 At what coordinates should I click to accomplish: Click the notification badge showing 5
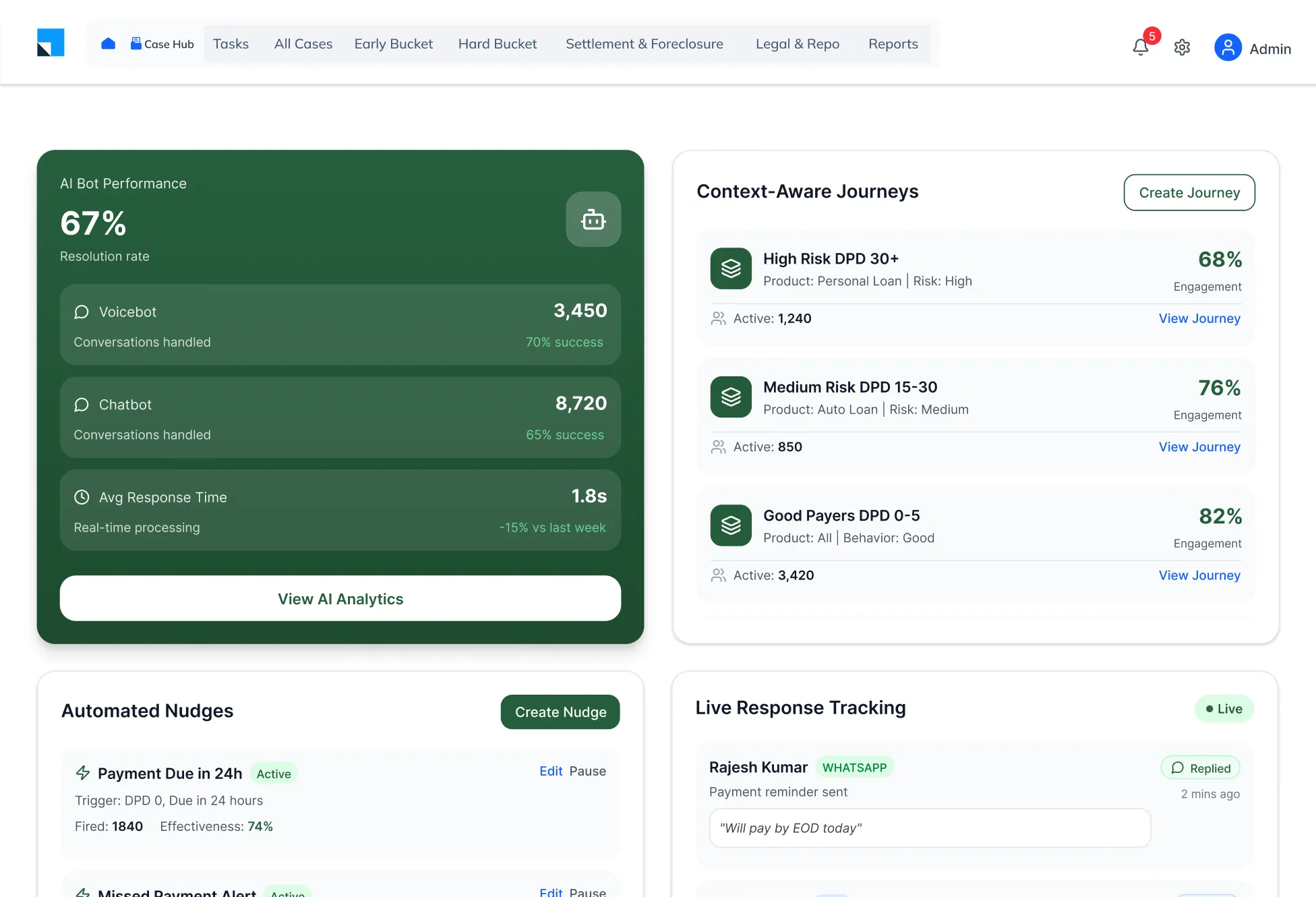[1152, 36]
